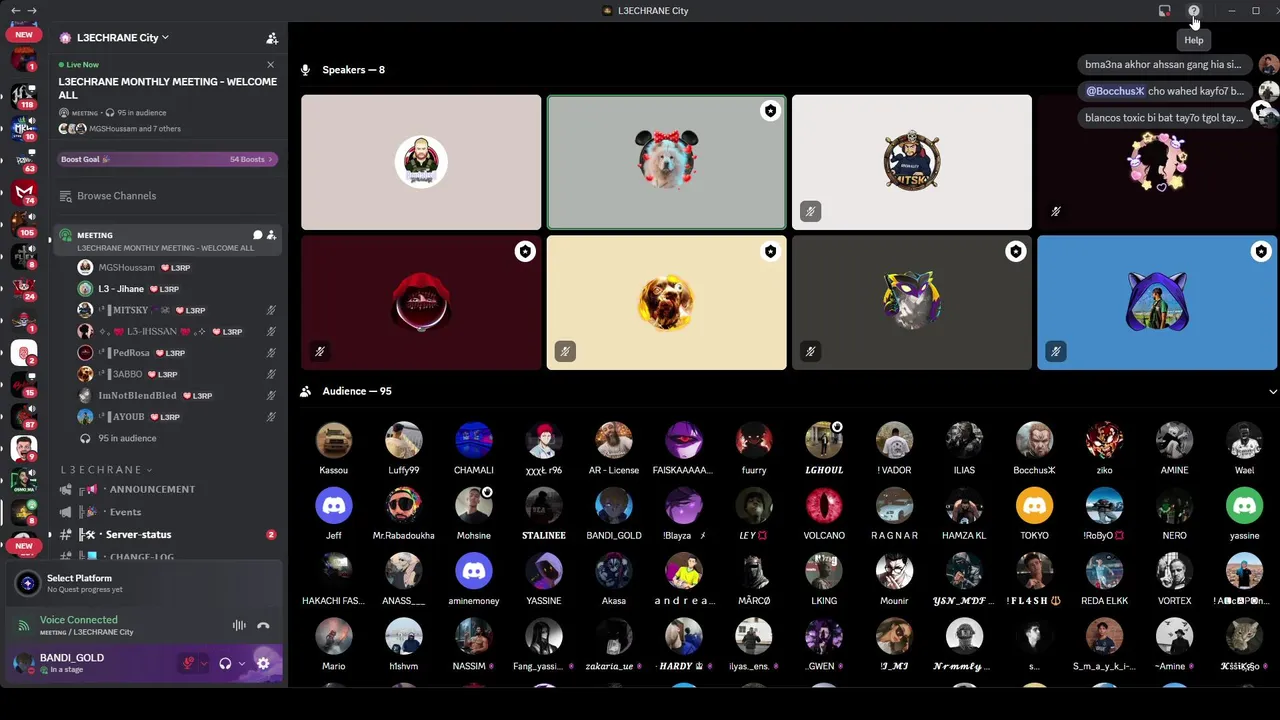Select audience member VOLCANO avatar

pyautogui.click(x=824, y=506)
